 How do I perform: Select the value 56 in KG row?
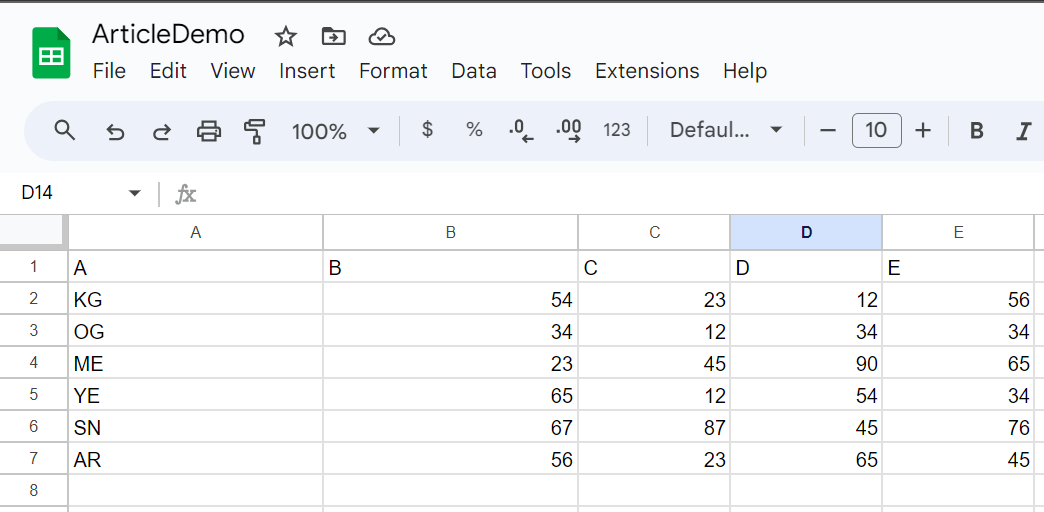[x=958, y=299]
